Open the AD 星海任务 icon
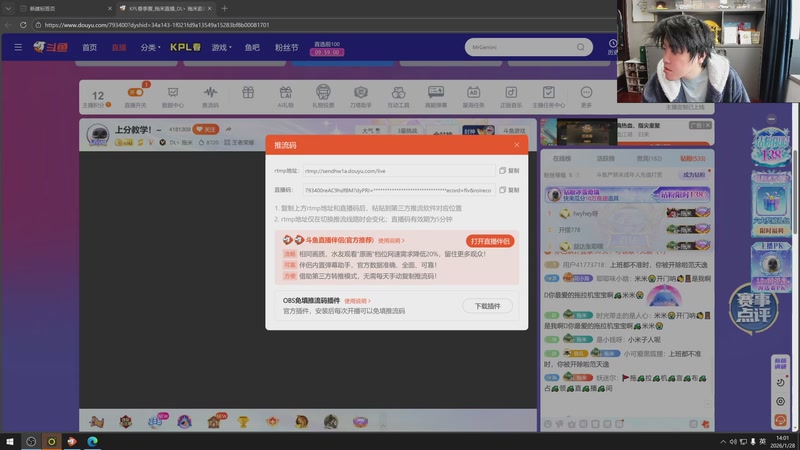 tap(473, 96)
